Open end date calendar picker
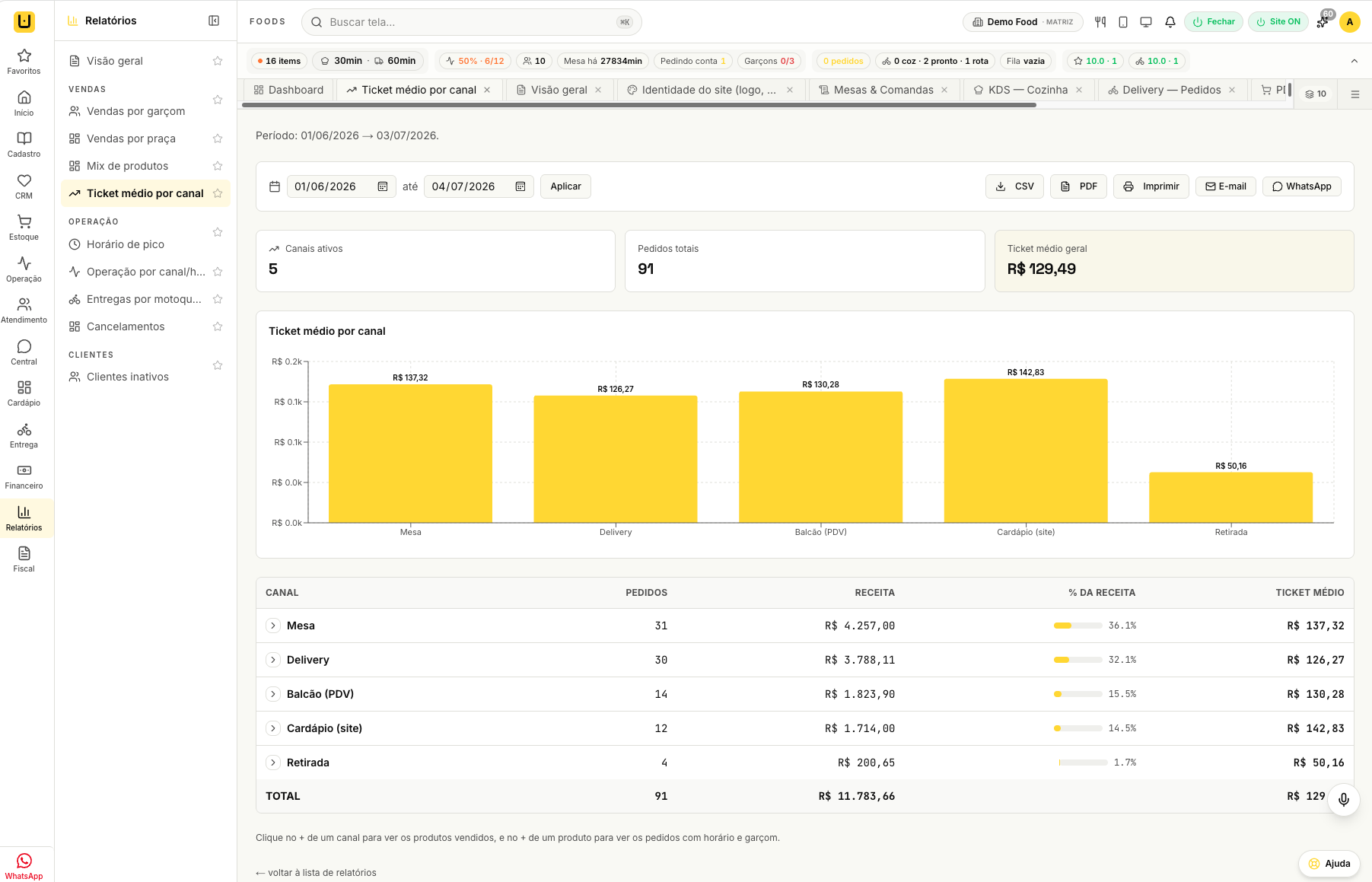Screen dimensions: 1372x882 point(520,186)
